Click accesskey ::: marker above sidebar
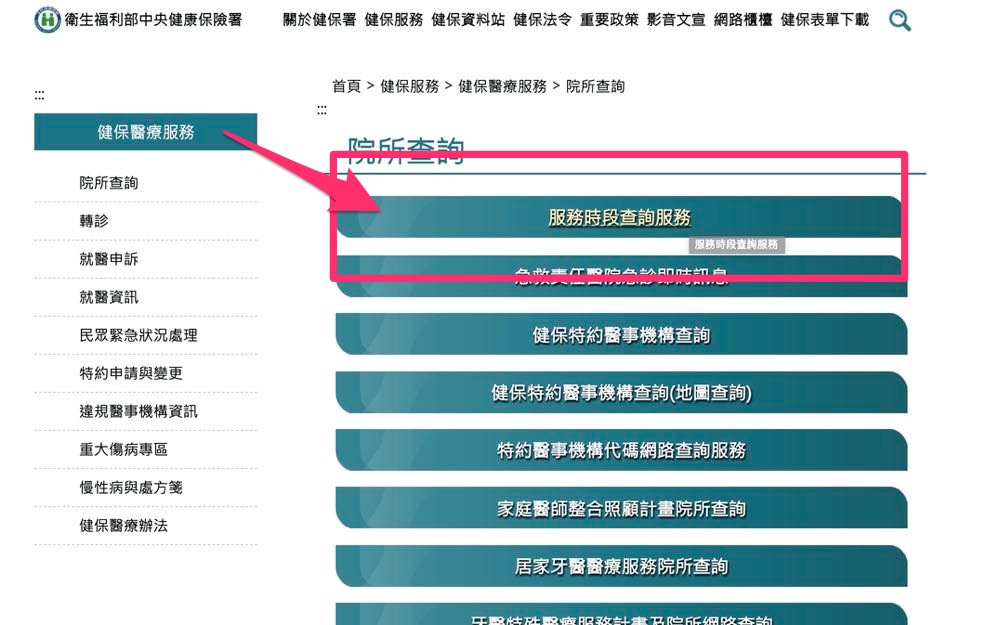 coord(40,96)
